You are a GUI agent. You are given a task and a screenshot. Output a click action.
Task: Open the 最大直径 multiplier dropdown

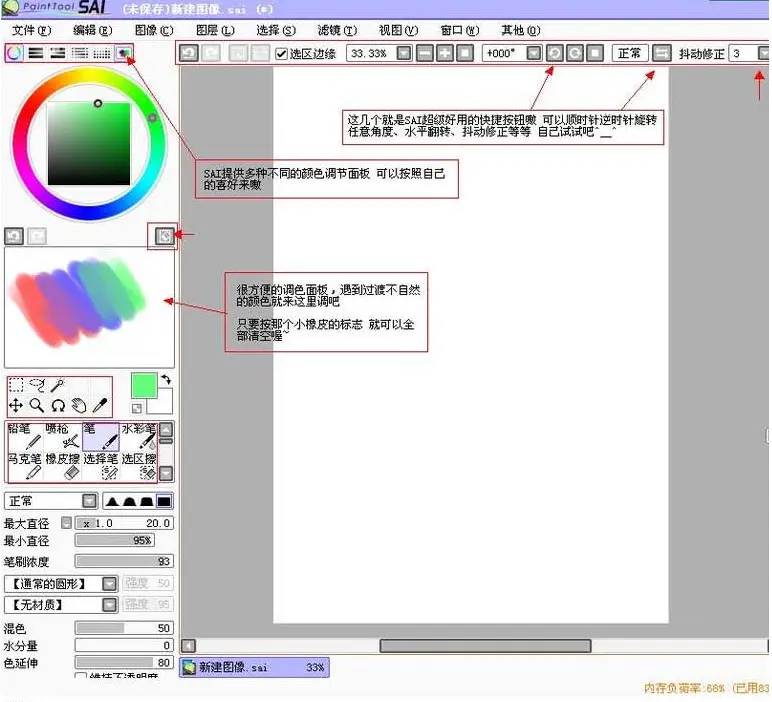66,523
